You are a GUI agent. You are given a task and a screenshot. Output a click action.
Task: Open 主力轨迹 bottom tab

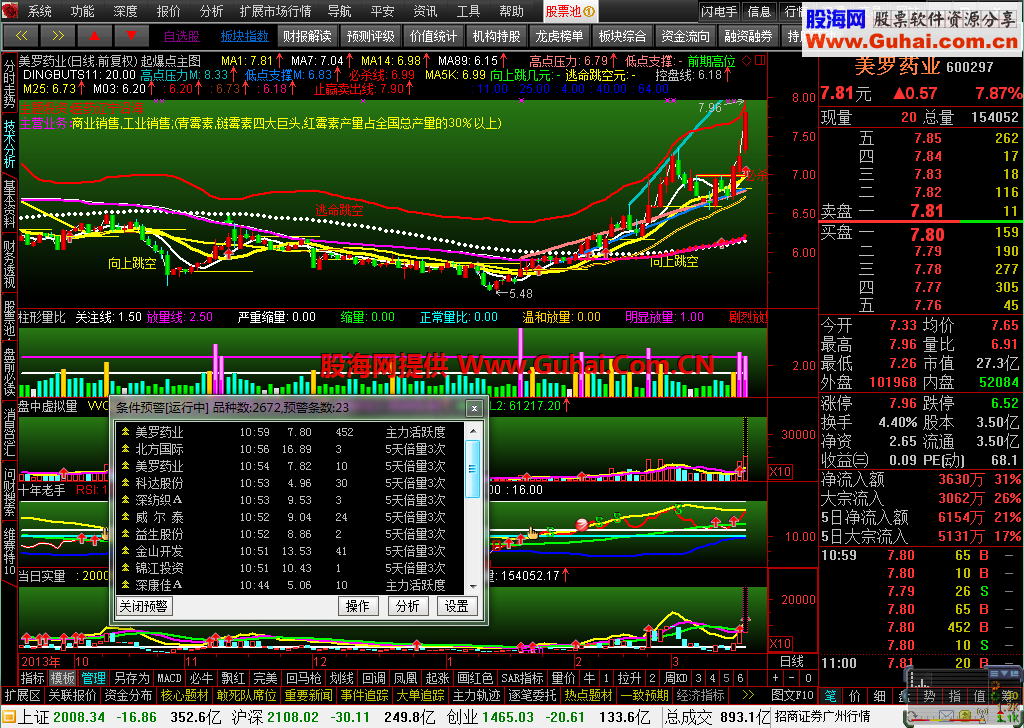tap(477, 695)
